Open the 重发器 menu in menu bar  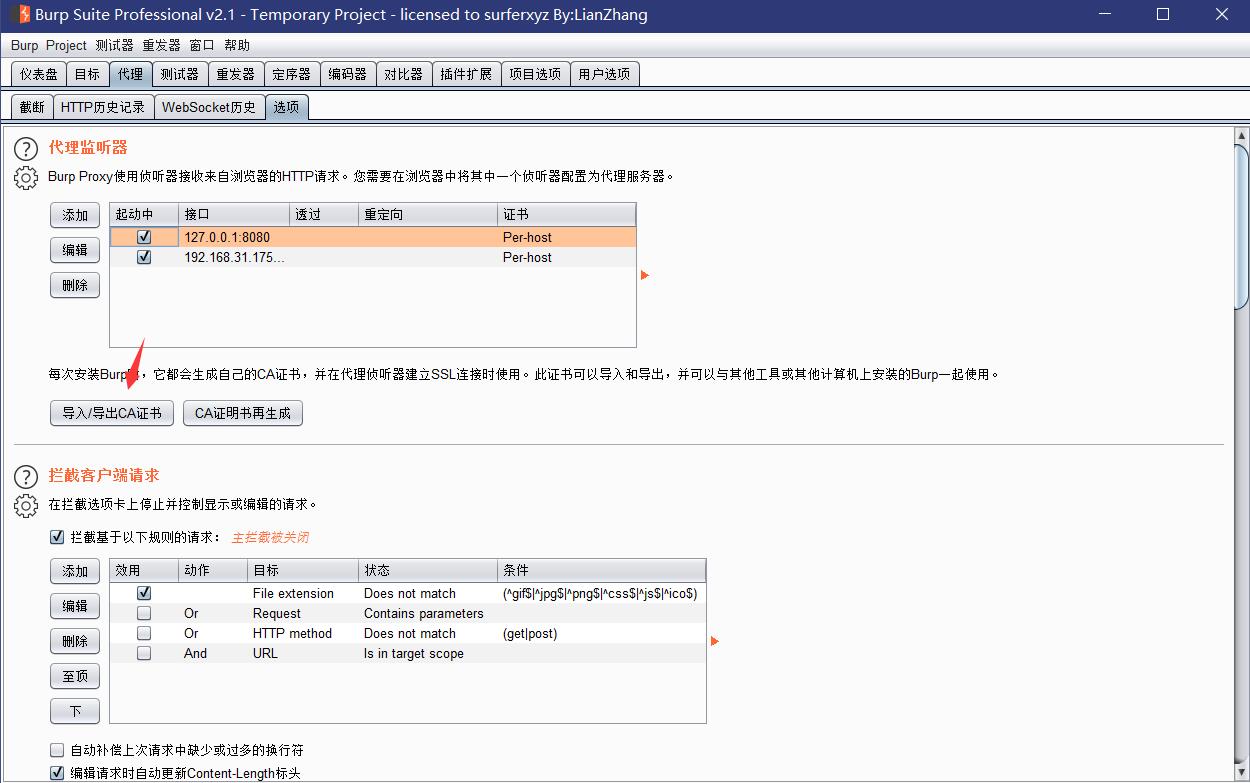pyautogui.click(x=161, y=45)
